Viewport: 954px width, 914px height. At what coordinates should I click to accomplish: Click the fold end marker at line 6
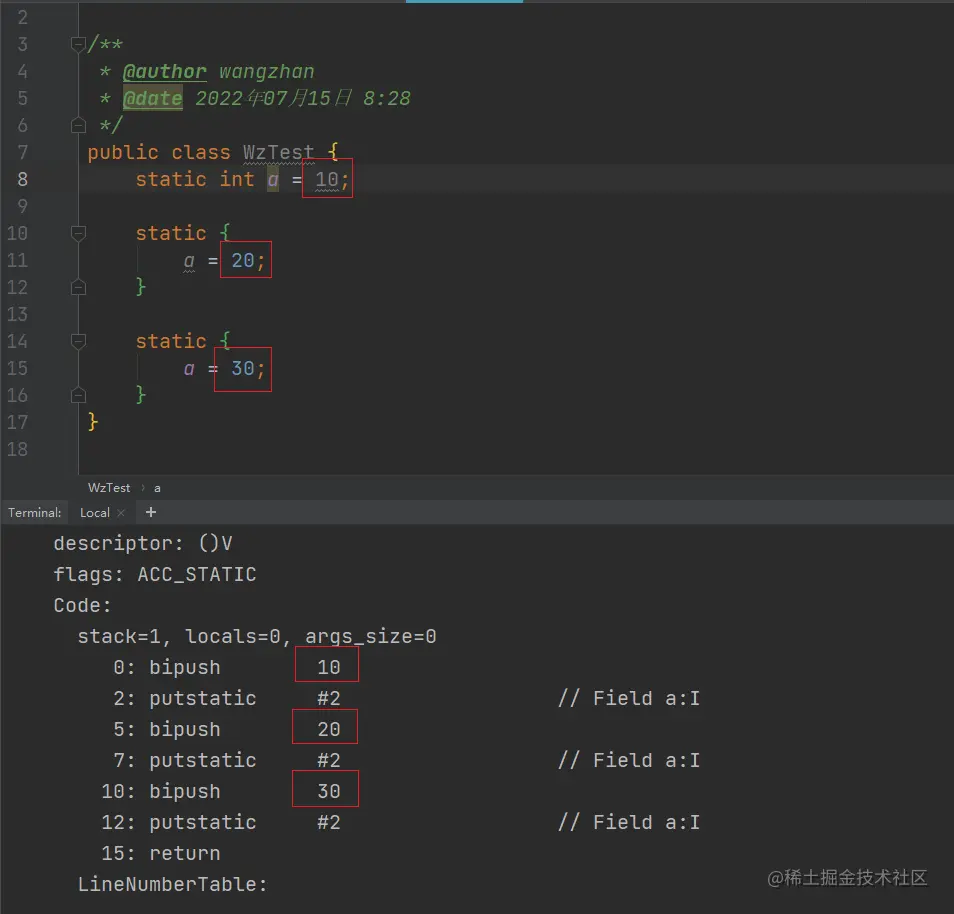pyautogui.click(x=78, y=125)
